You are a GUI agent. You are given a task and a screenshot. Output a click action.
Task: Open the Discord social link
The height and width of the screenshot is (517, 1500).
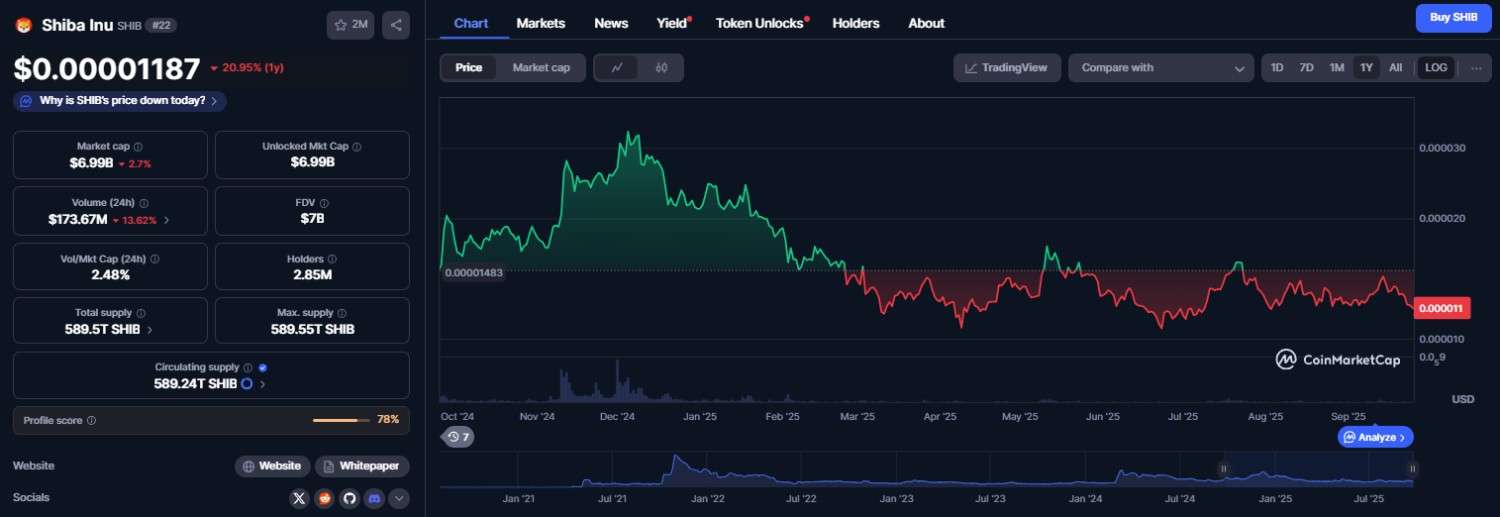pyautogui.click(x=374, y=497)
